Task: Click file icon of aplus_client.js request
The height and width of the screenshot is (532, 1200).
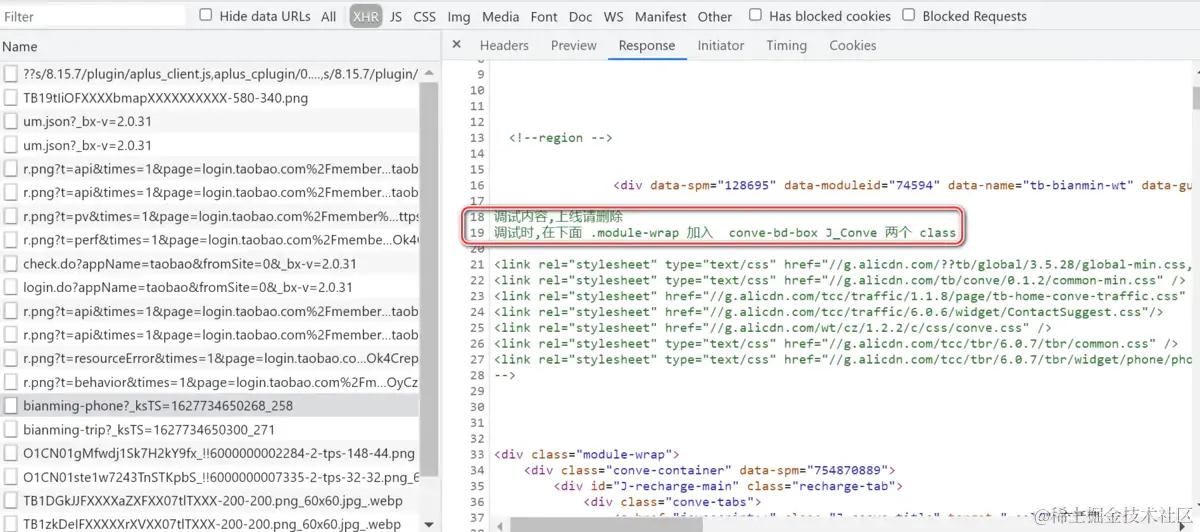Action: point(11,74)
